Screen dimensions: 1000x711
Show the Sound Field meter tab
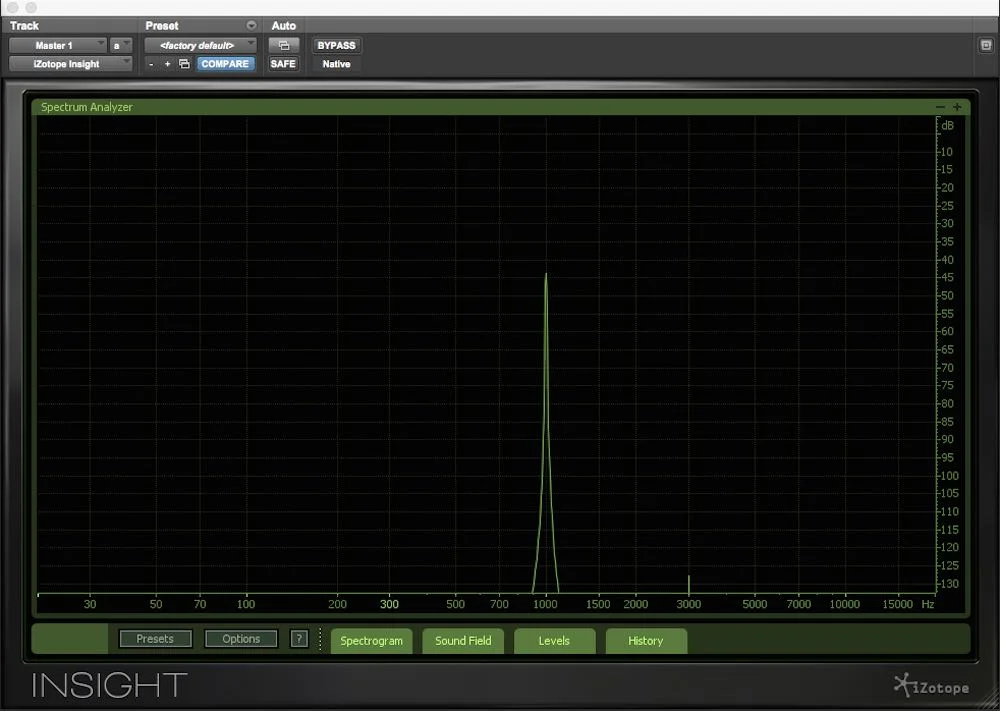coord(463,641)
